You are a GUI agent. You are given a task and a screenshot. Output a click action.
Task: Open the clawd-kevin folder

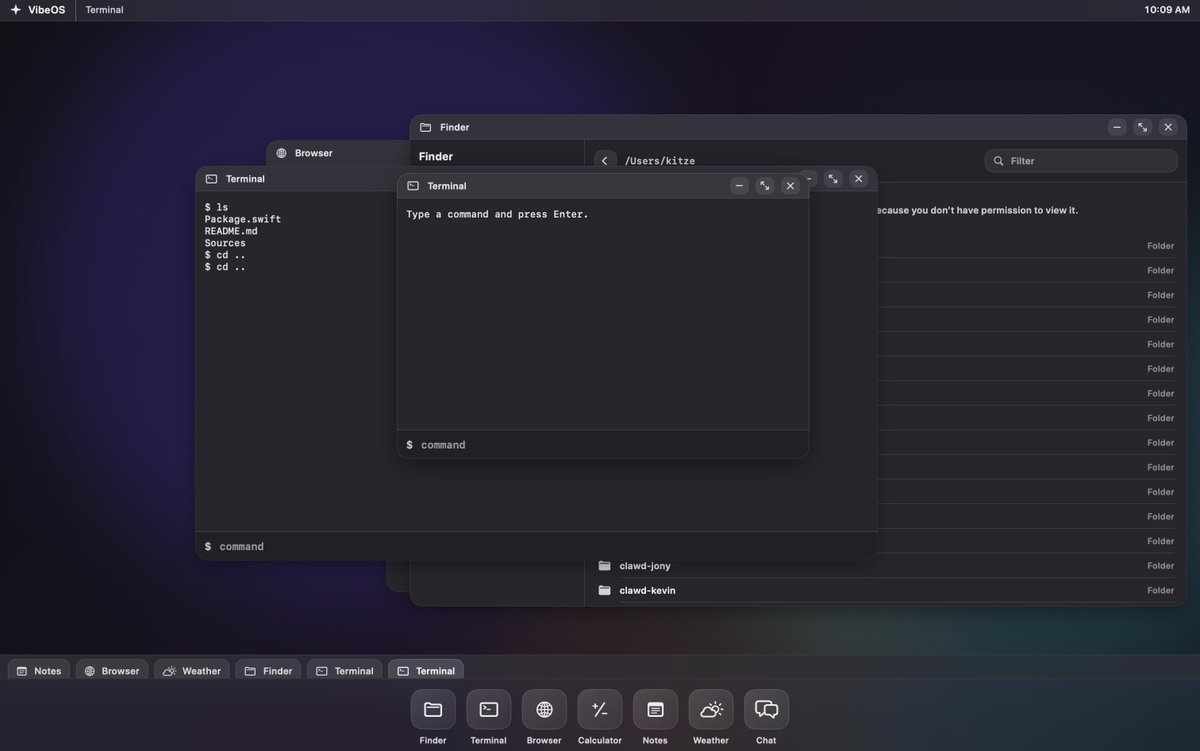646,590
